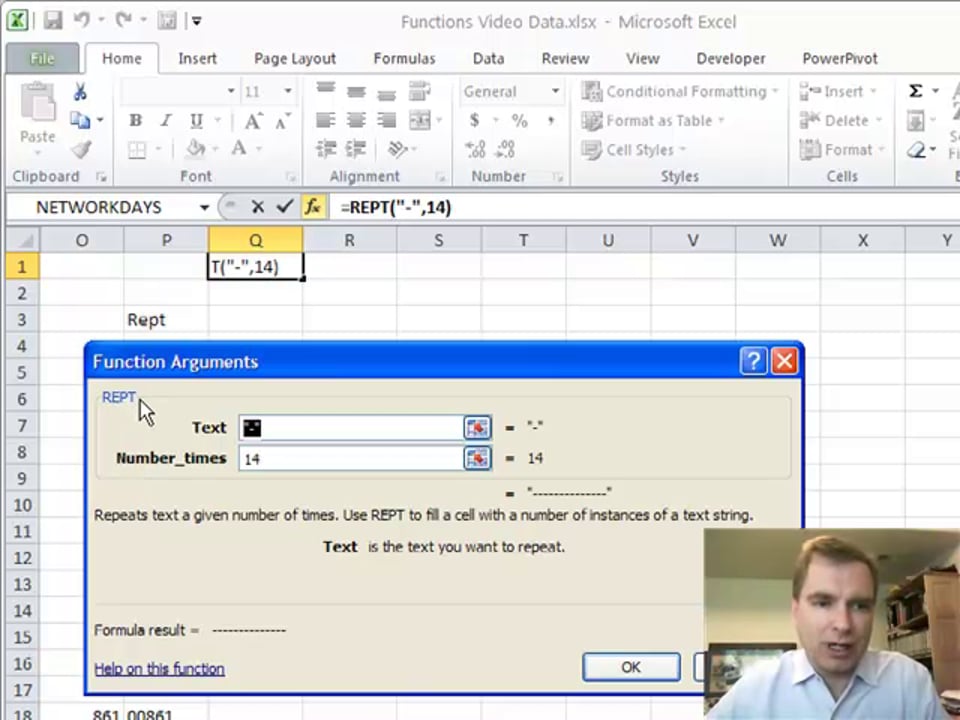This screenshot has width=960, height=720.
Task: Collapse dialog using Number_times range selector
Action: [478, 458]
